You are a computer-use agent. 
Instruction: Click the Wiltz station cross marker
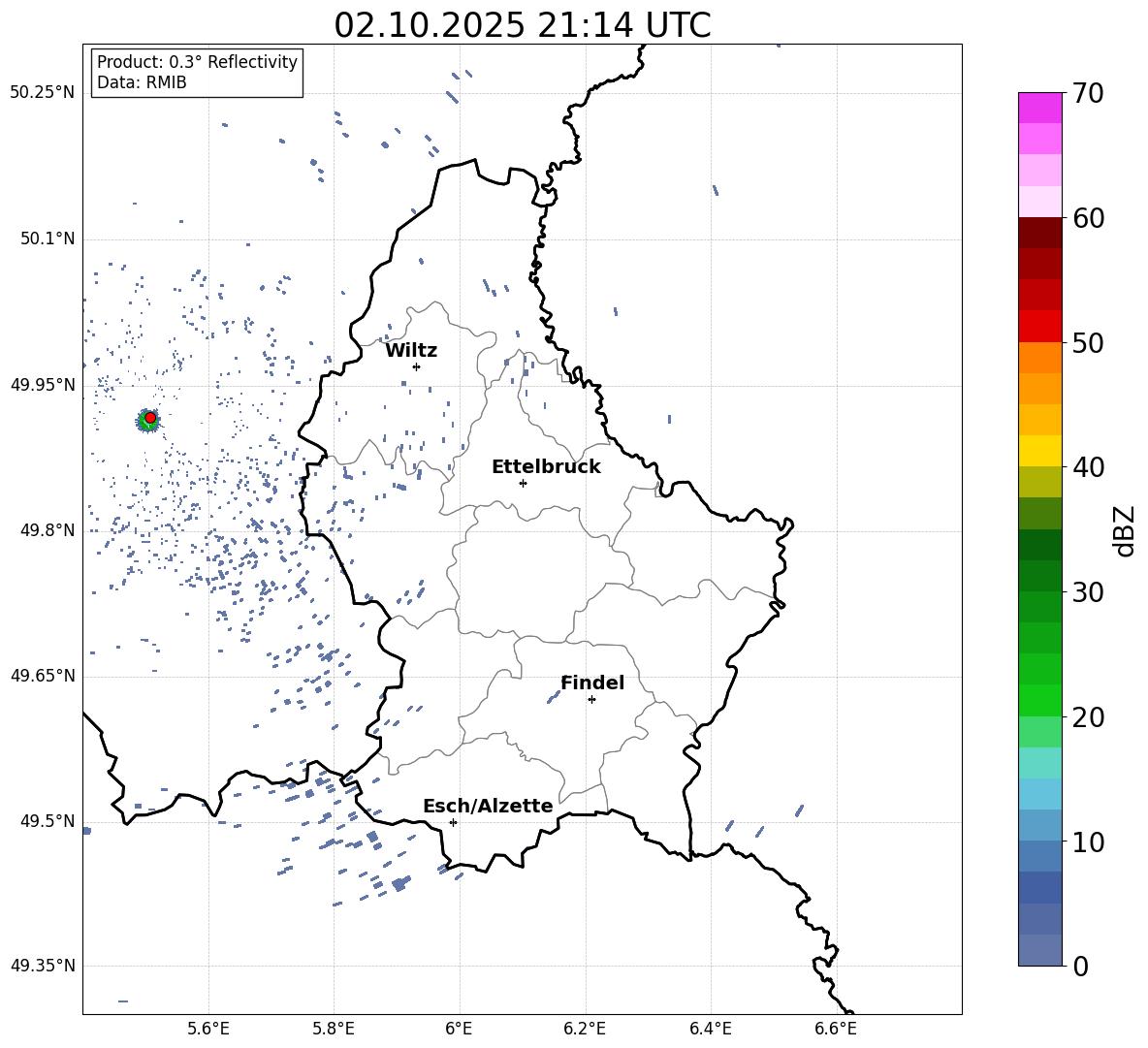coord(417,366)
